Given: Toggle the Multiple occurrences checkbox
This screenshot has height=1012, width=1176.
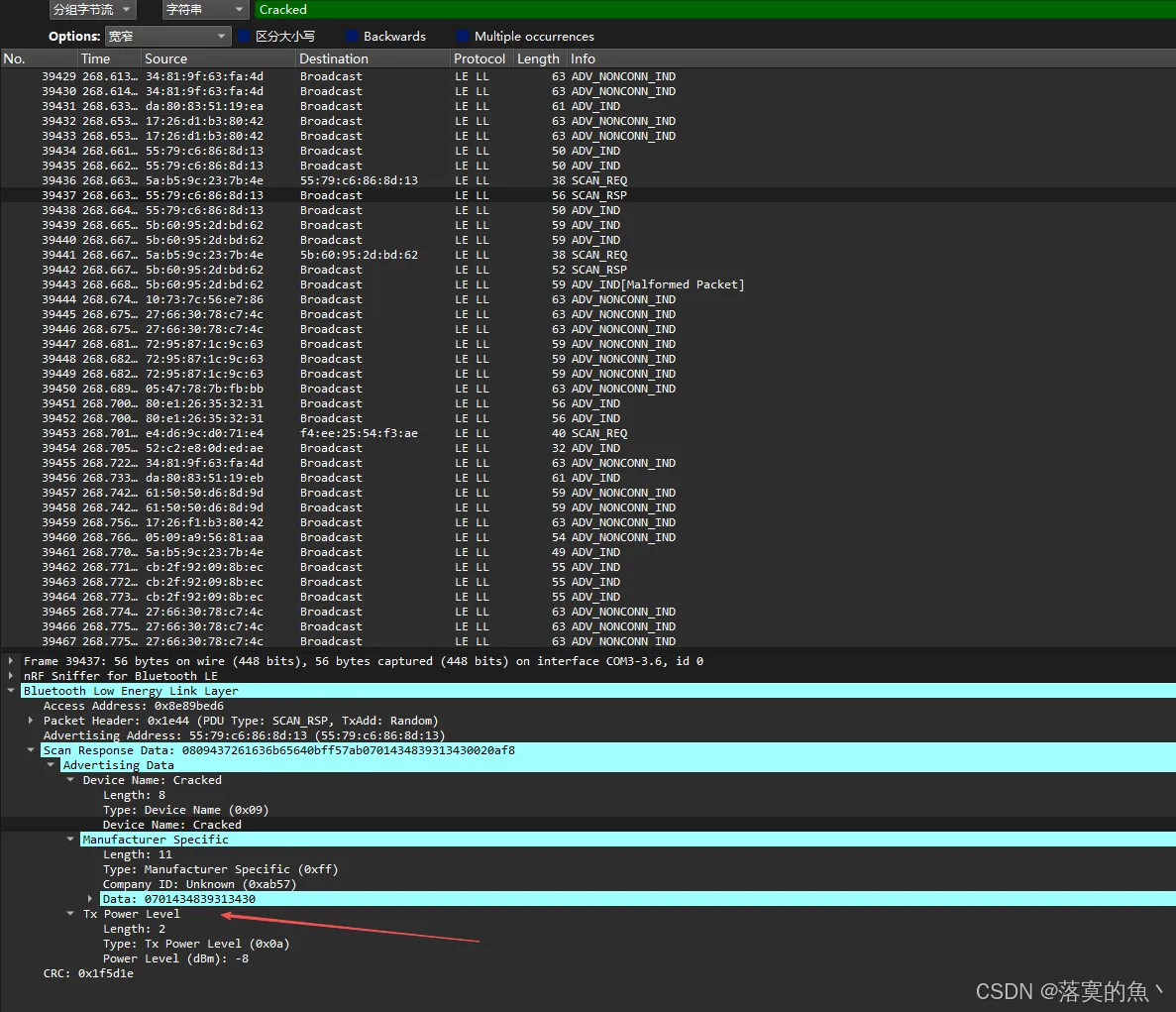Looking at the screenshot, I should pyautogui.click(x=462, y=36).
